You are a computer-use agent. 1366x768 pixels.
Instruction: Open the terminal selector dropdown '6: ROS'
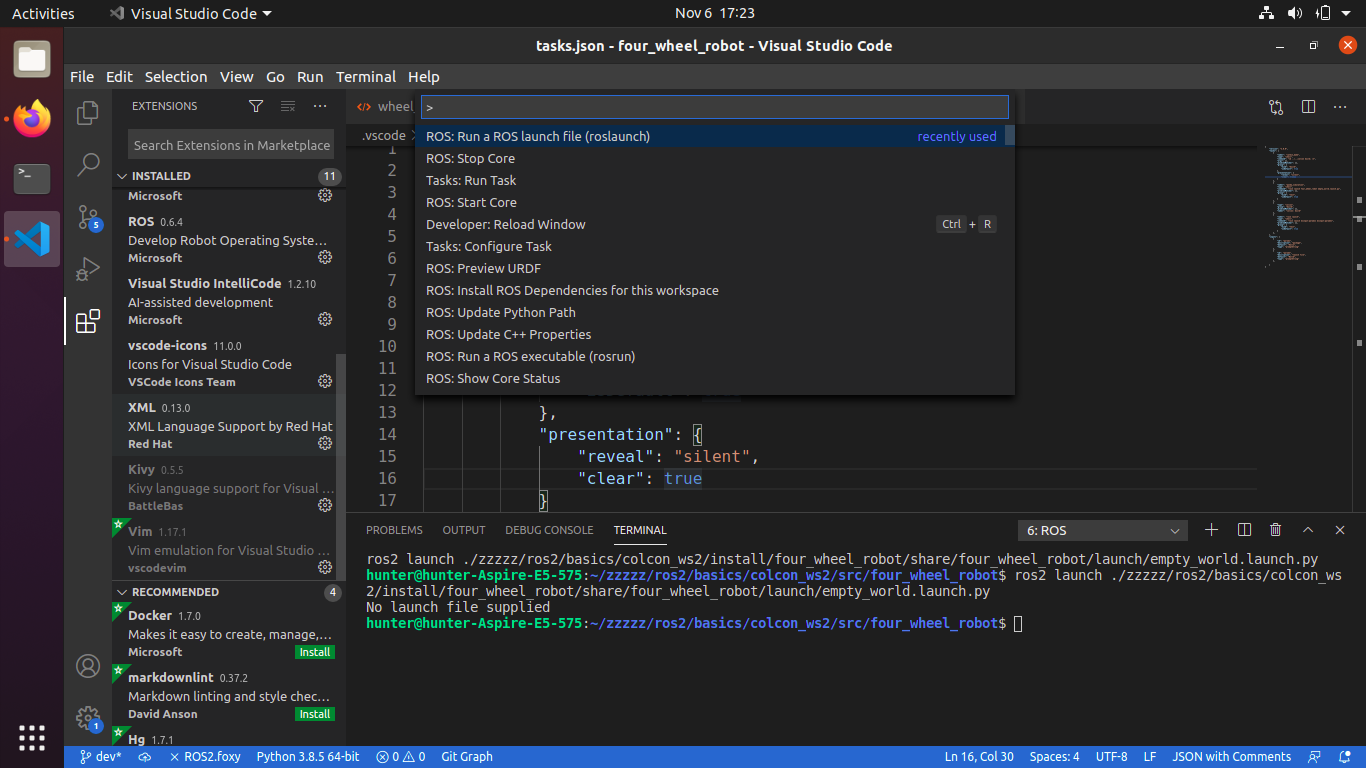(1103, 531)
